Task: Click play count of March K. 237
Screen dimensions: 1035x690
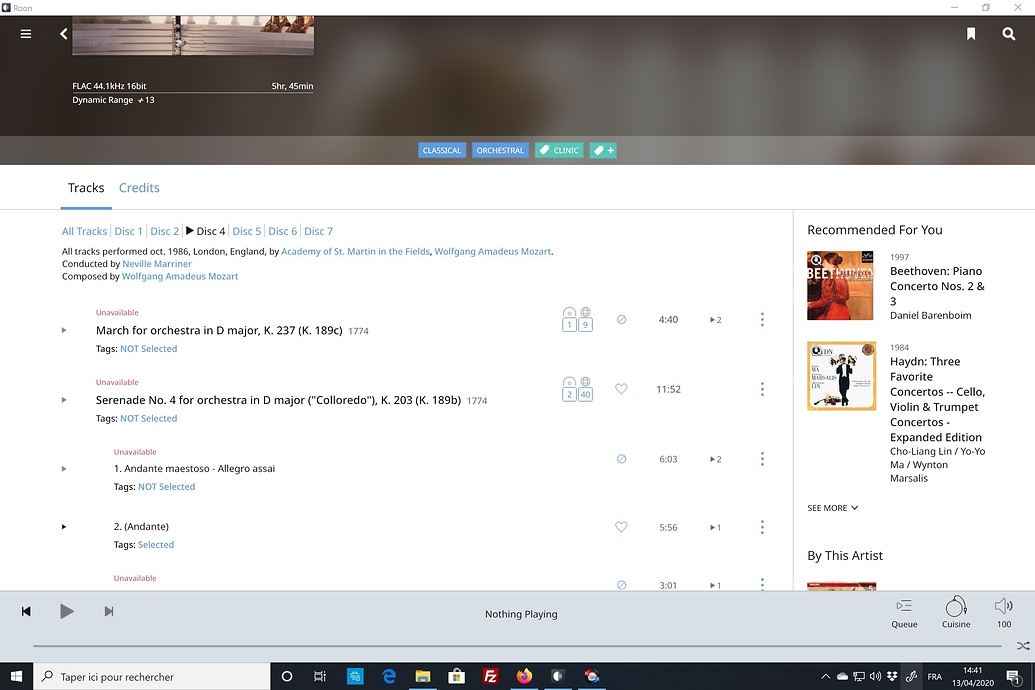Action: click(716, 320)
